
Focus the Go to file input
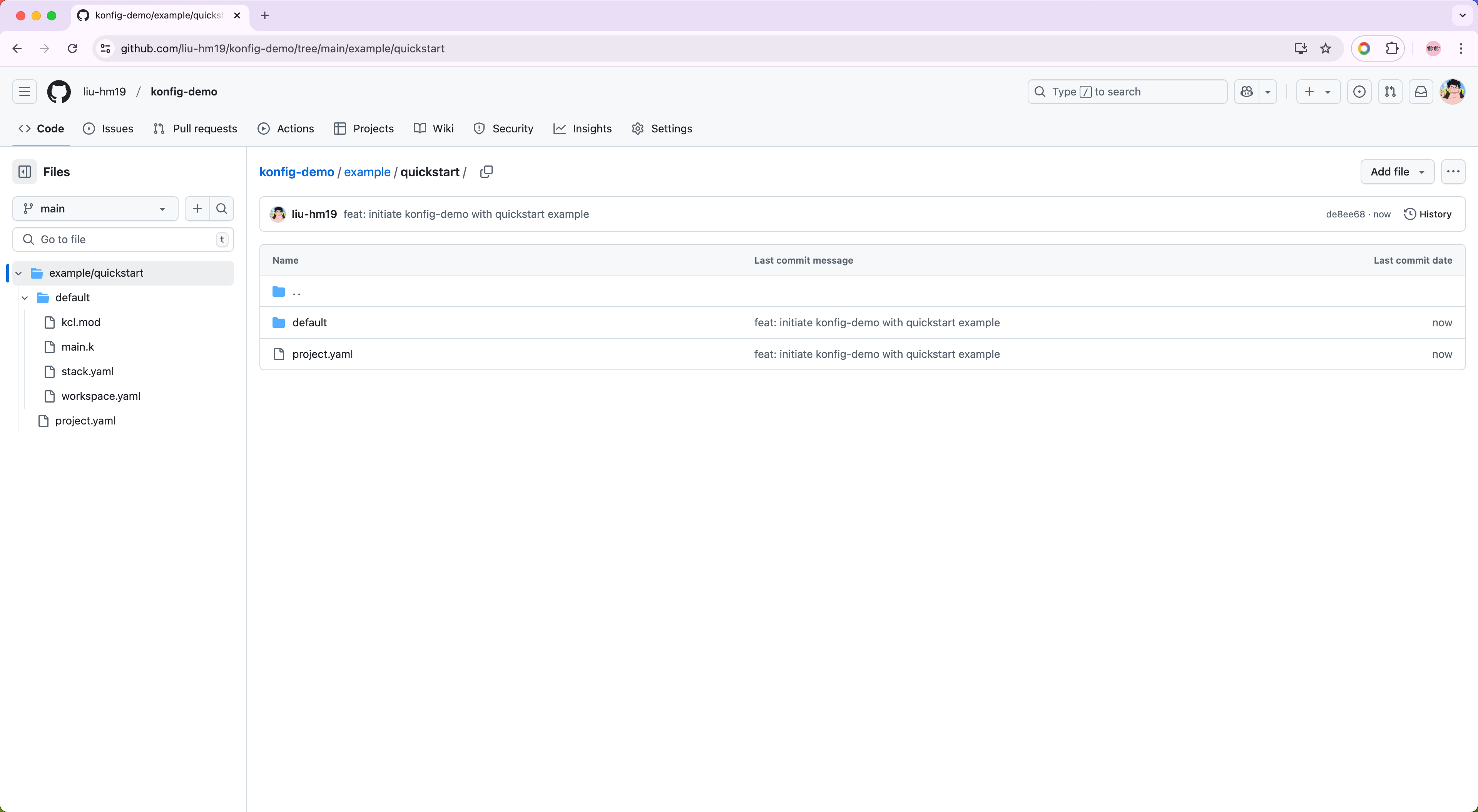(x=122, y=239)
